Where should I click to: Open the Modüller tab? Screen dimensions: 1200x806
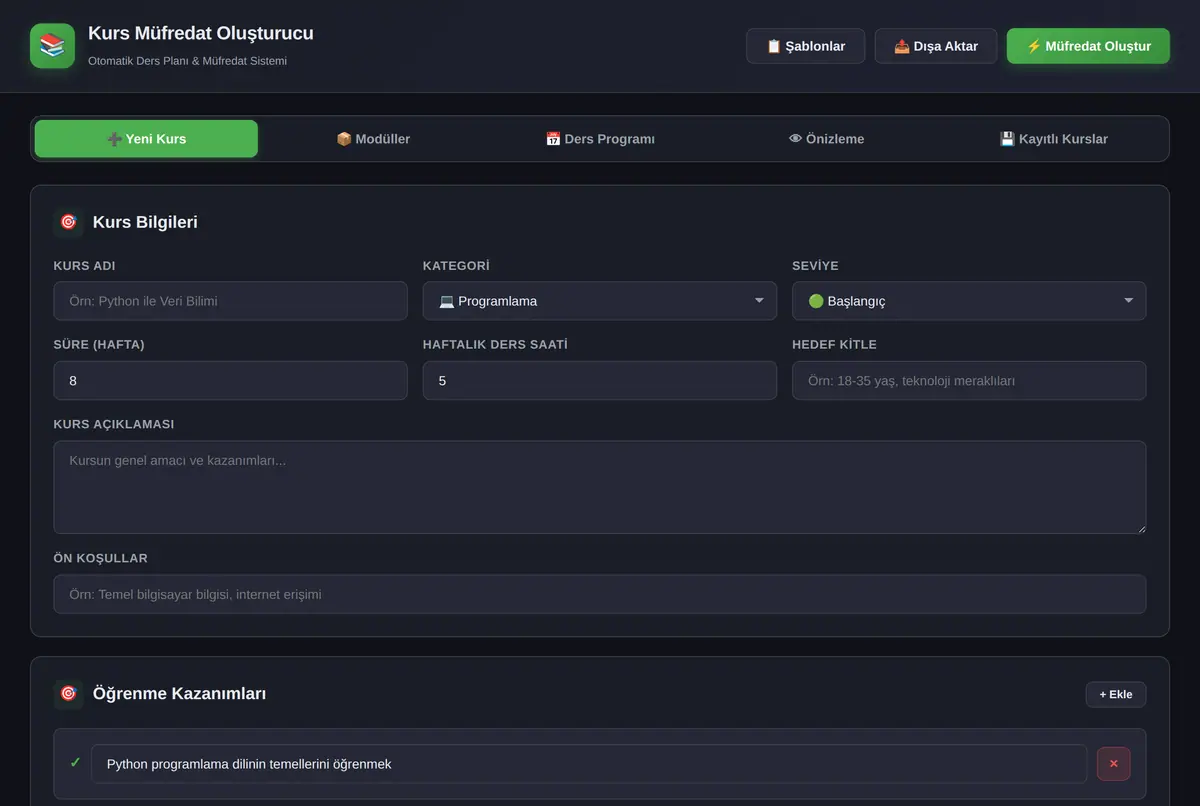tap(373, 139)
